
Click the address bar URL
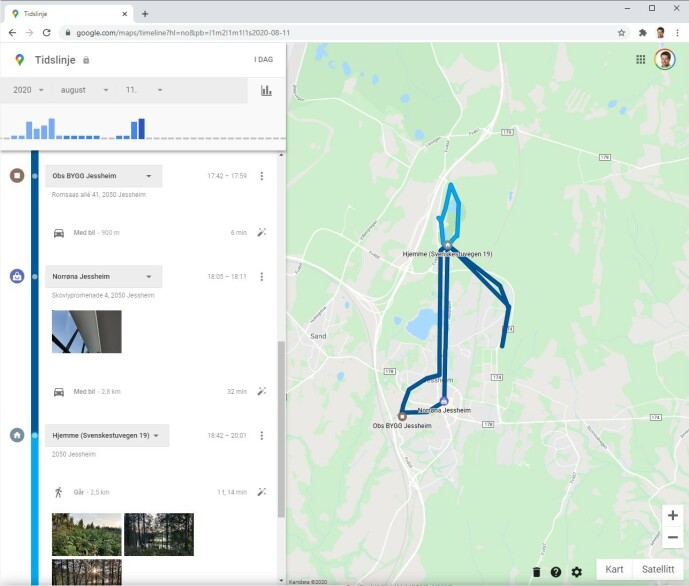pos(183,33)
